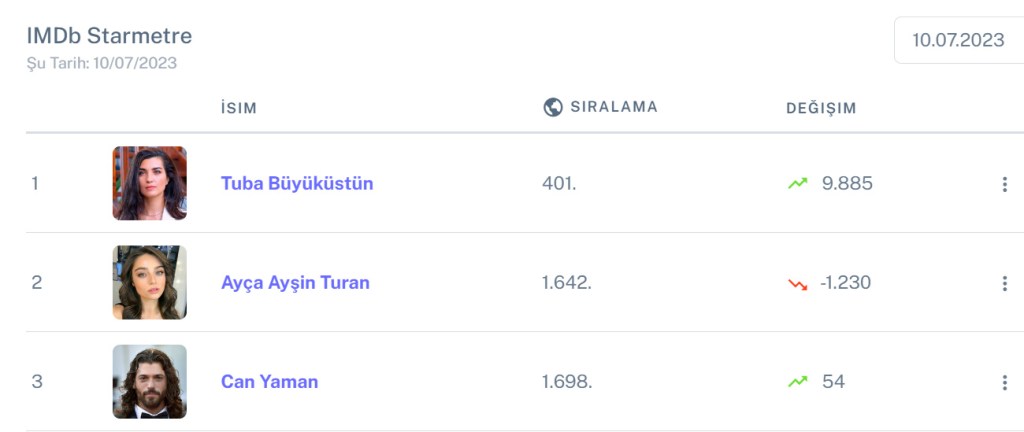The image size is (1024, 432).
Task: Open the options menu for Tuba Büyüküstün
Action: coord(1004,184)
